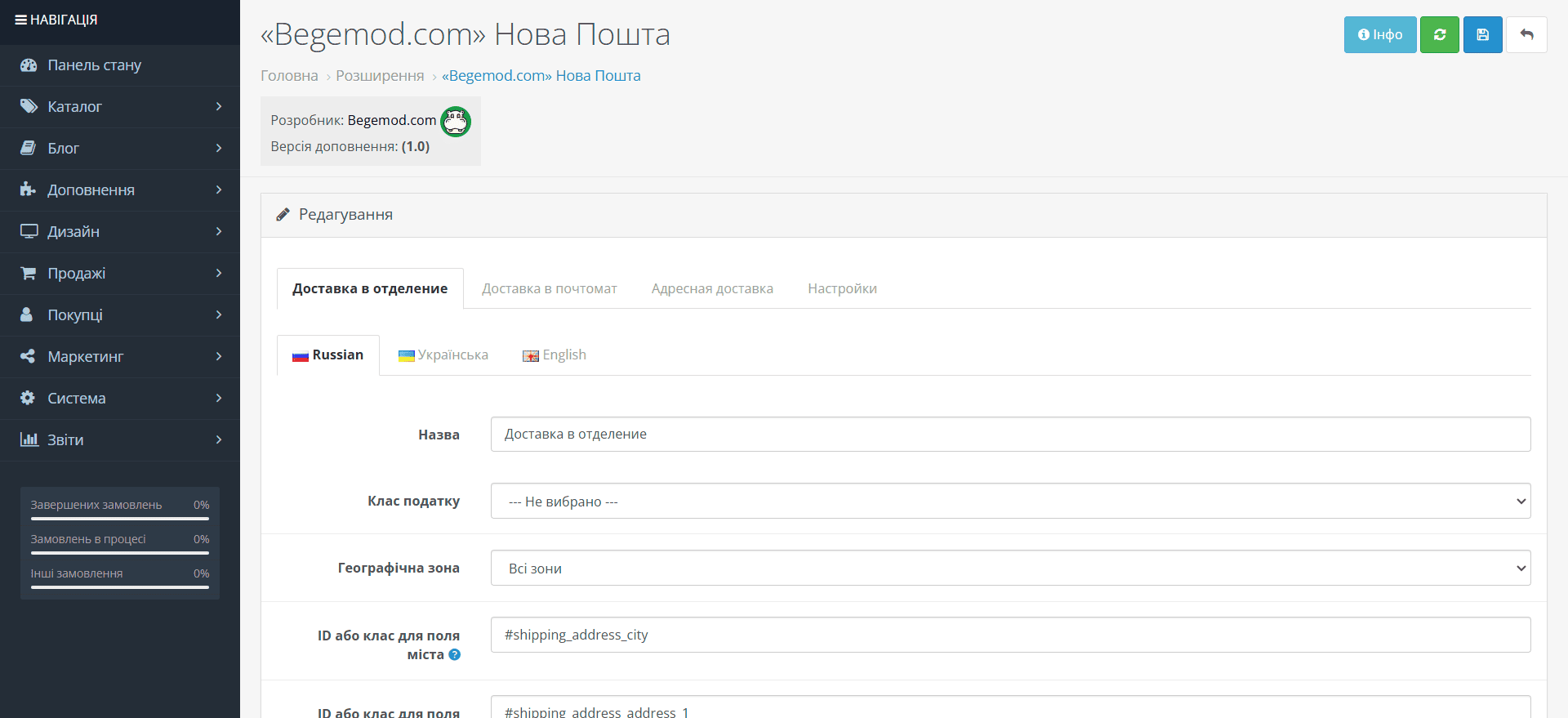Switch to Доставка в отделение tab

[x=370, y=288]
